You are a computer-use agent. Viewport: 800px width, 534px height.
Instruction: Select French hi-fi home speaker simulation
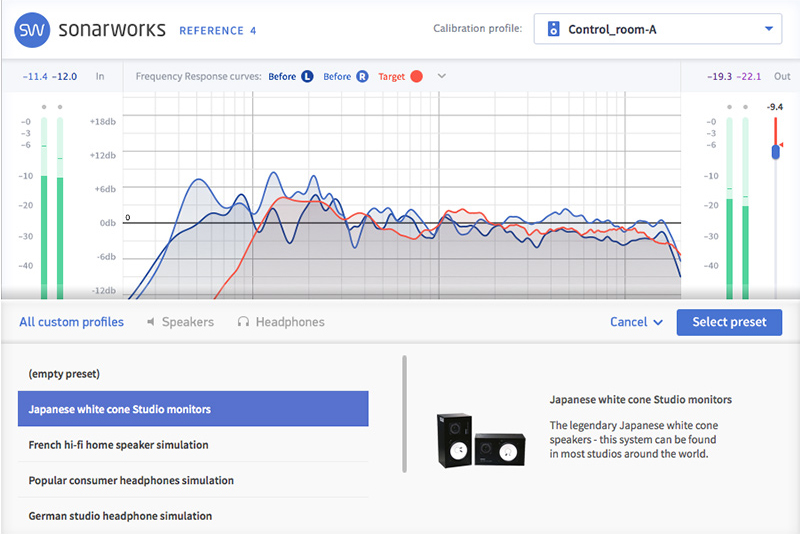pyautogui.click(x=193, y=445)
